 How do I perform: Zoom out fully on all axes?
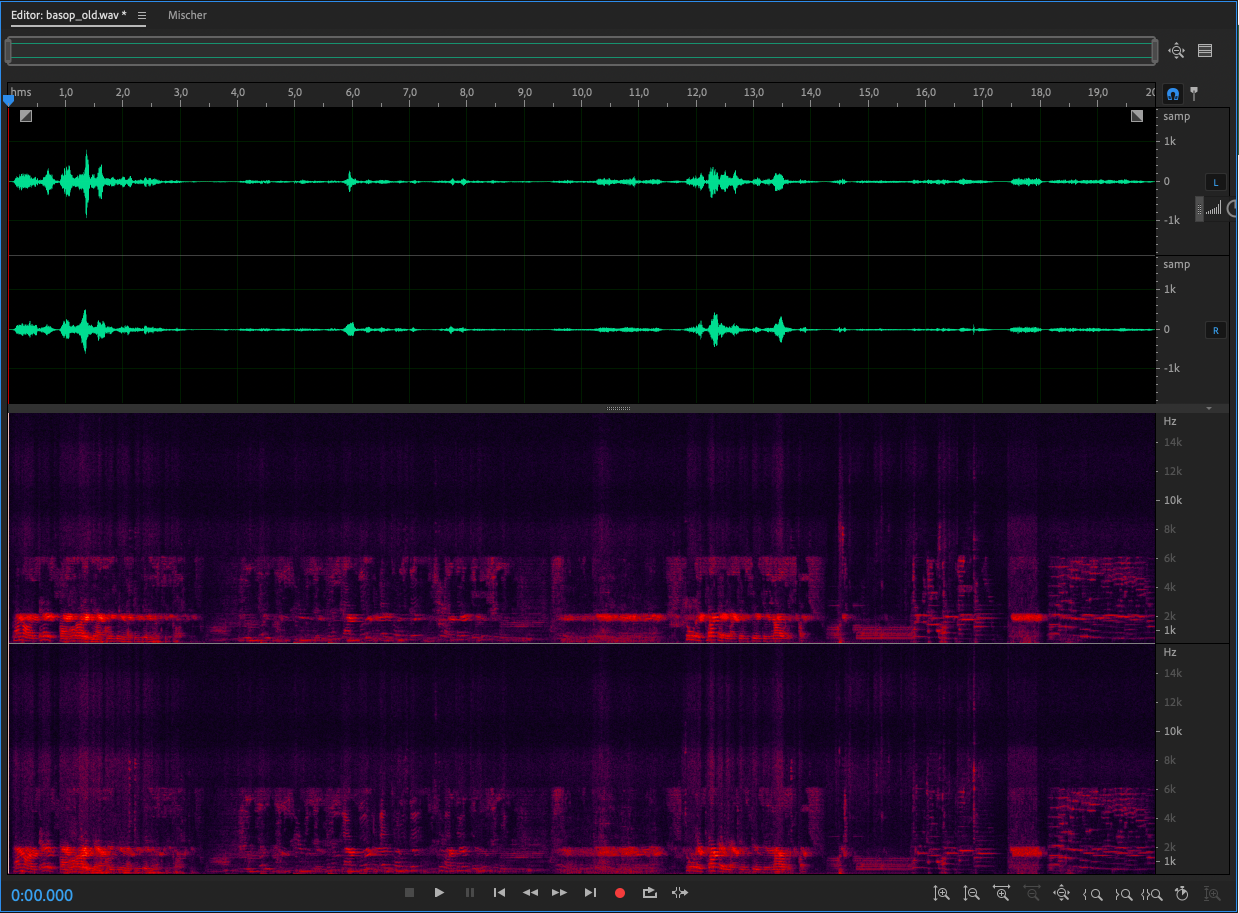pos(1061,894)
